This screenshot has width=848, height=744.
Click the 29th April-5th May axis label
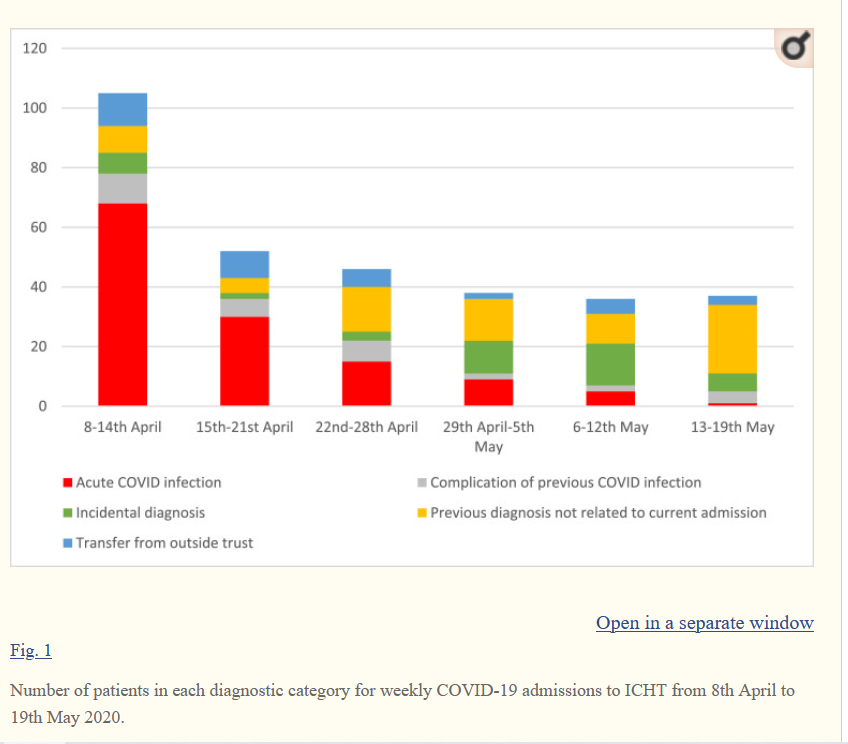[x=488, y=436]
